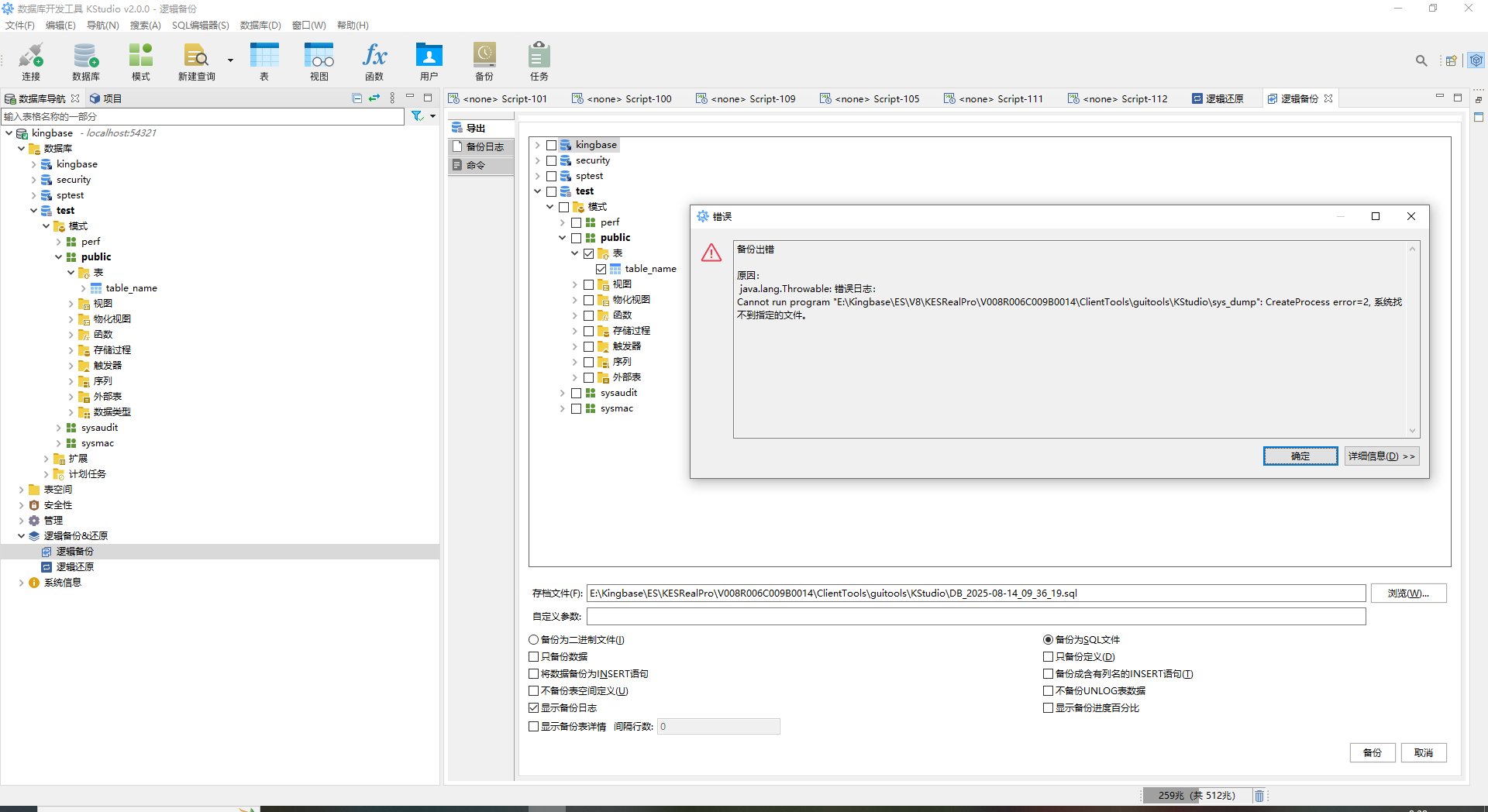Click 确定 button in error dialog
The width and height of the screenshot is (1488, 812).
tap(1300, 456)
